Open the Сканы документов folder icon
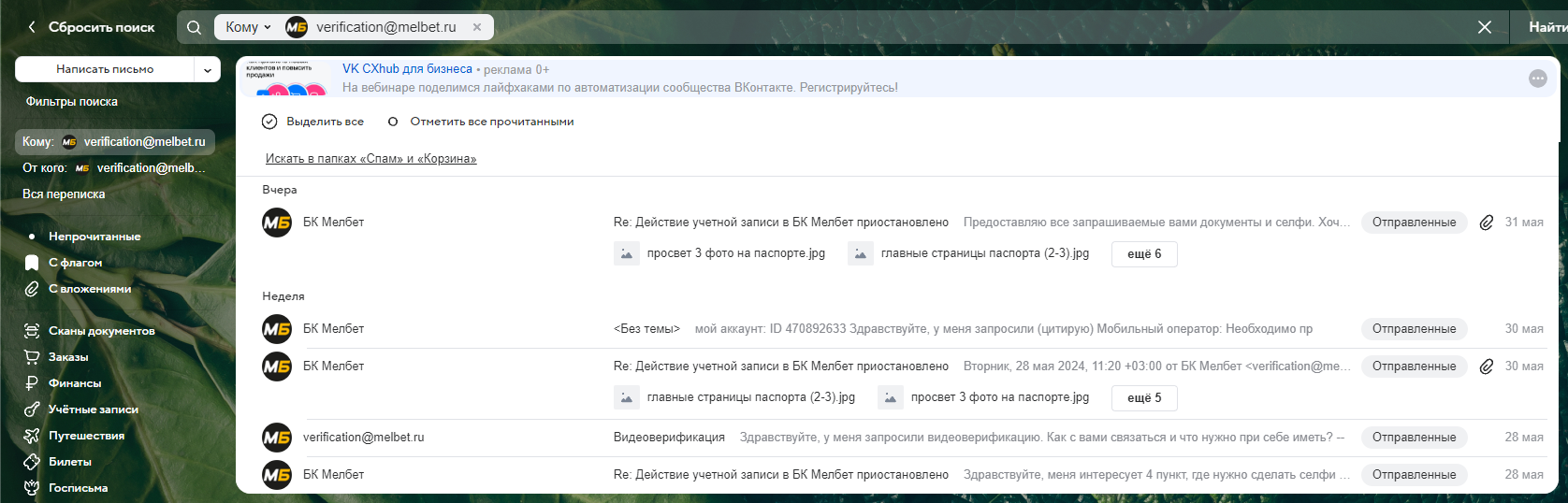Screen dimensions: 1568x503 tap(32, 331)
